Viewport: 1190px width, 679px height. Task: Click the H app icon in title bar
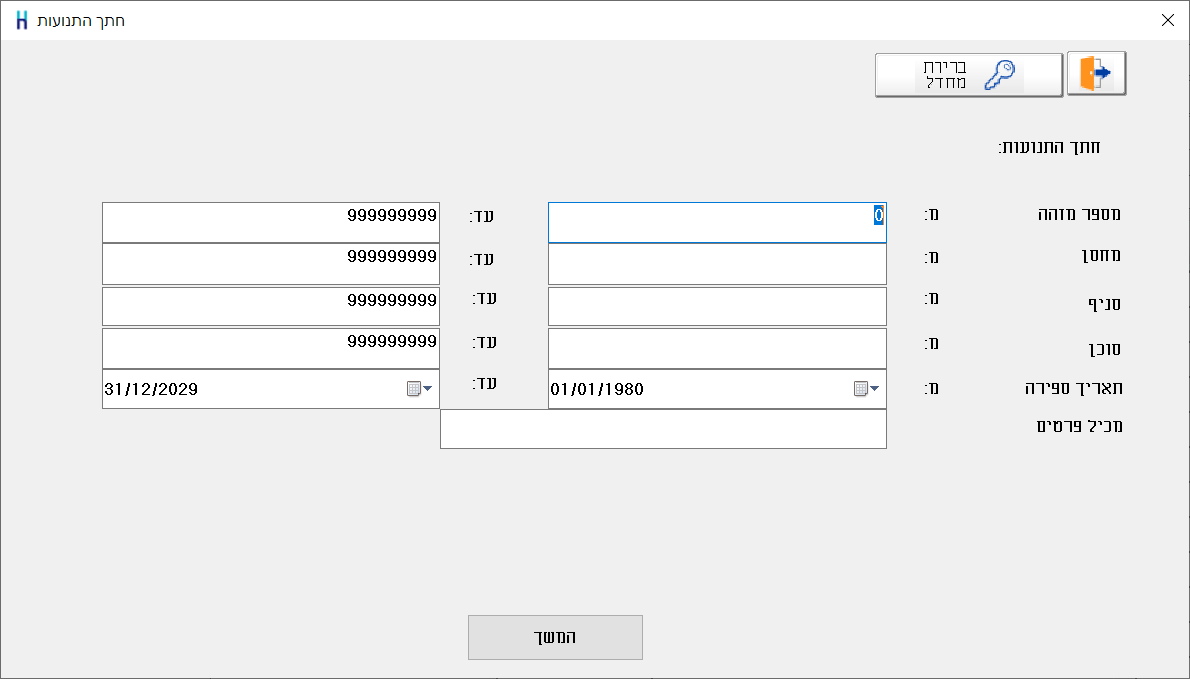pos(22,20)
